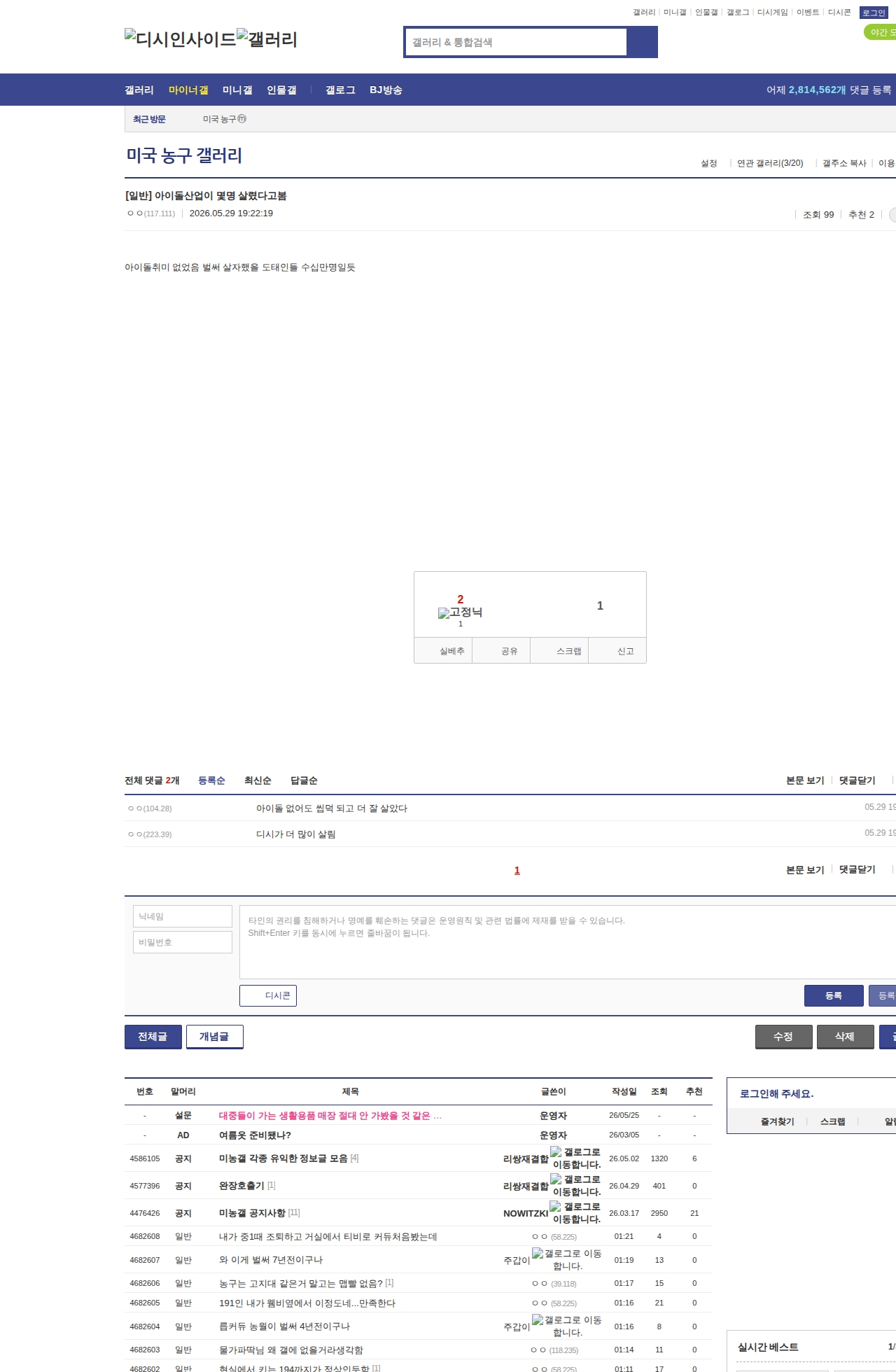
Task: Open gallog icon for 미농갤 각종 유익한 정보글 writer
Action: (x=575, y=1158)
